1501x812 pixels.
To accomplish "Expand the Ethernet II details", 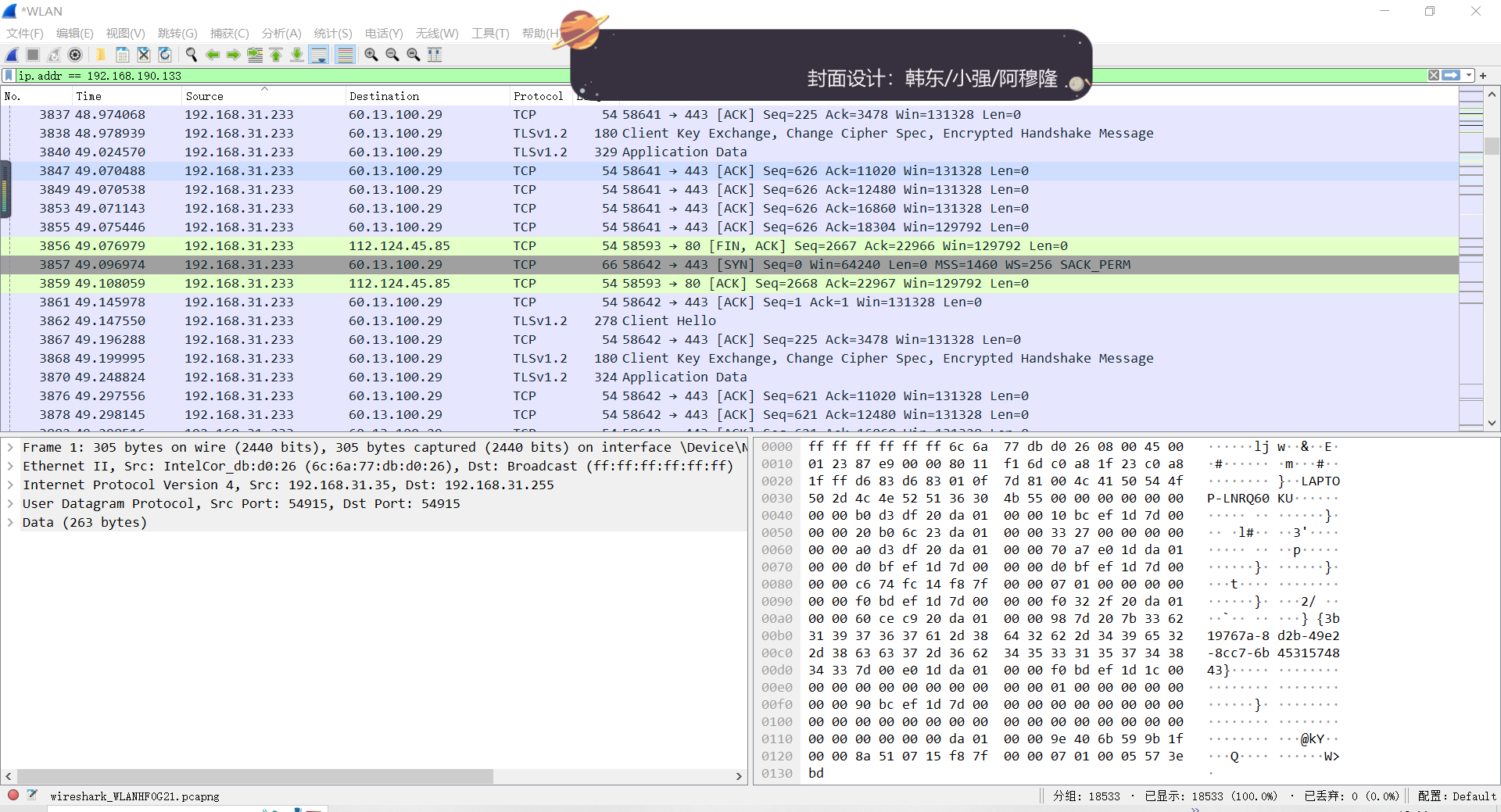I will [x=10, y=467].
